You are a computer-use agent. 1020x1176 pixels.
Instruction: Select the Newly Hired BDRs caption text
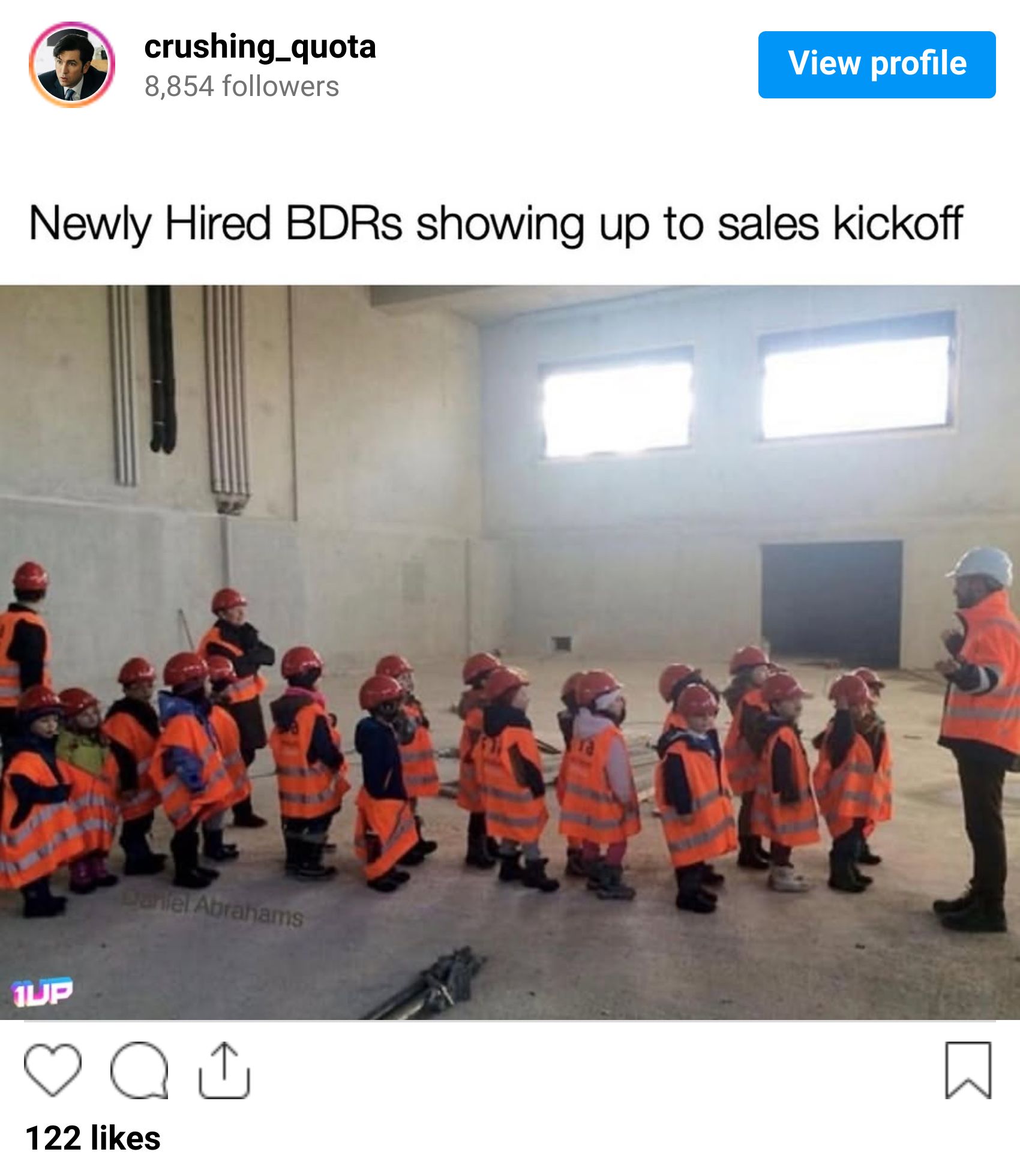pos(496,224)
